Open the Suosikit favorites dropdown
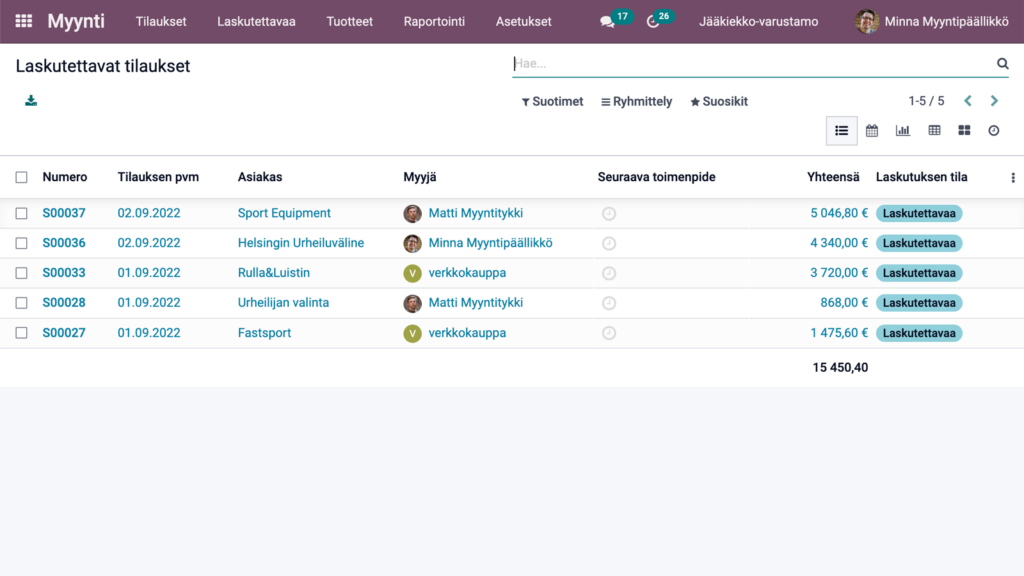Image resolution: width=1024 pixels, height=576 pixels. point(718,101)
